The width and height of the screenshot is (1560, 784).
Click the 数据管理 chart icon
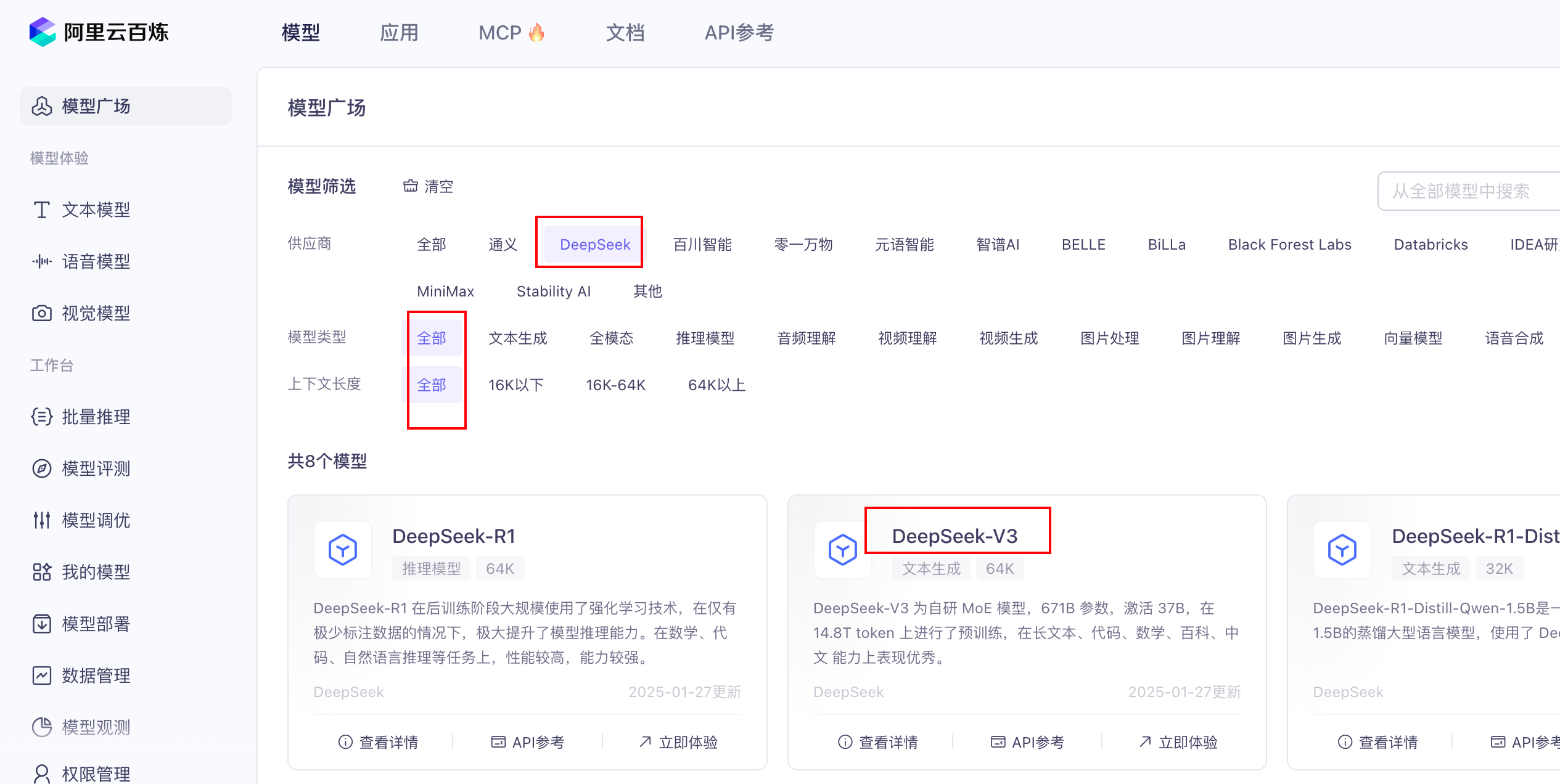coord(42,676)
